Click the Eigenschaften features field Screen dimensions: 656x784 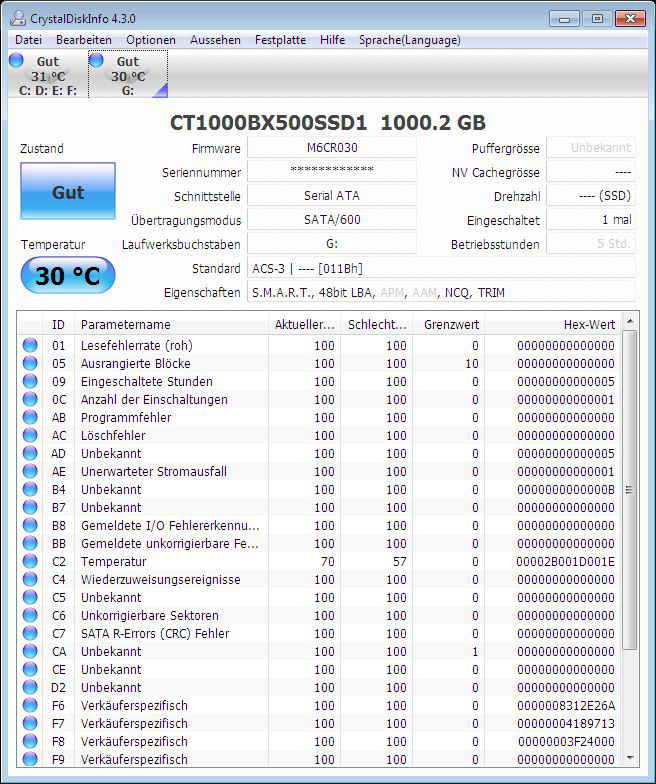(442, 292)
